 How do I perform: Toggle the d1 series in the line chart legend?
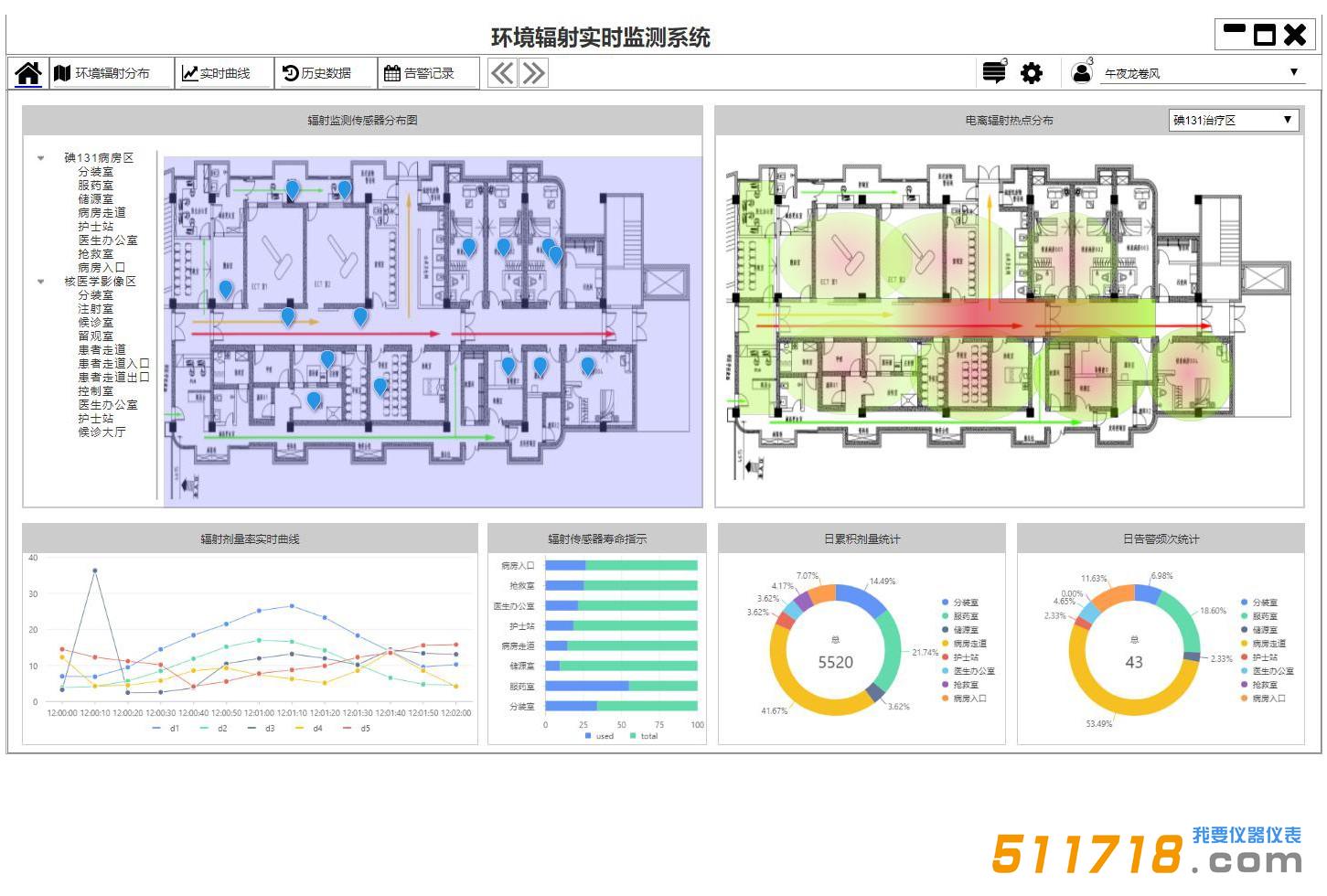166,729
